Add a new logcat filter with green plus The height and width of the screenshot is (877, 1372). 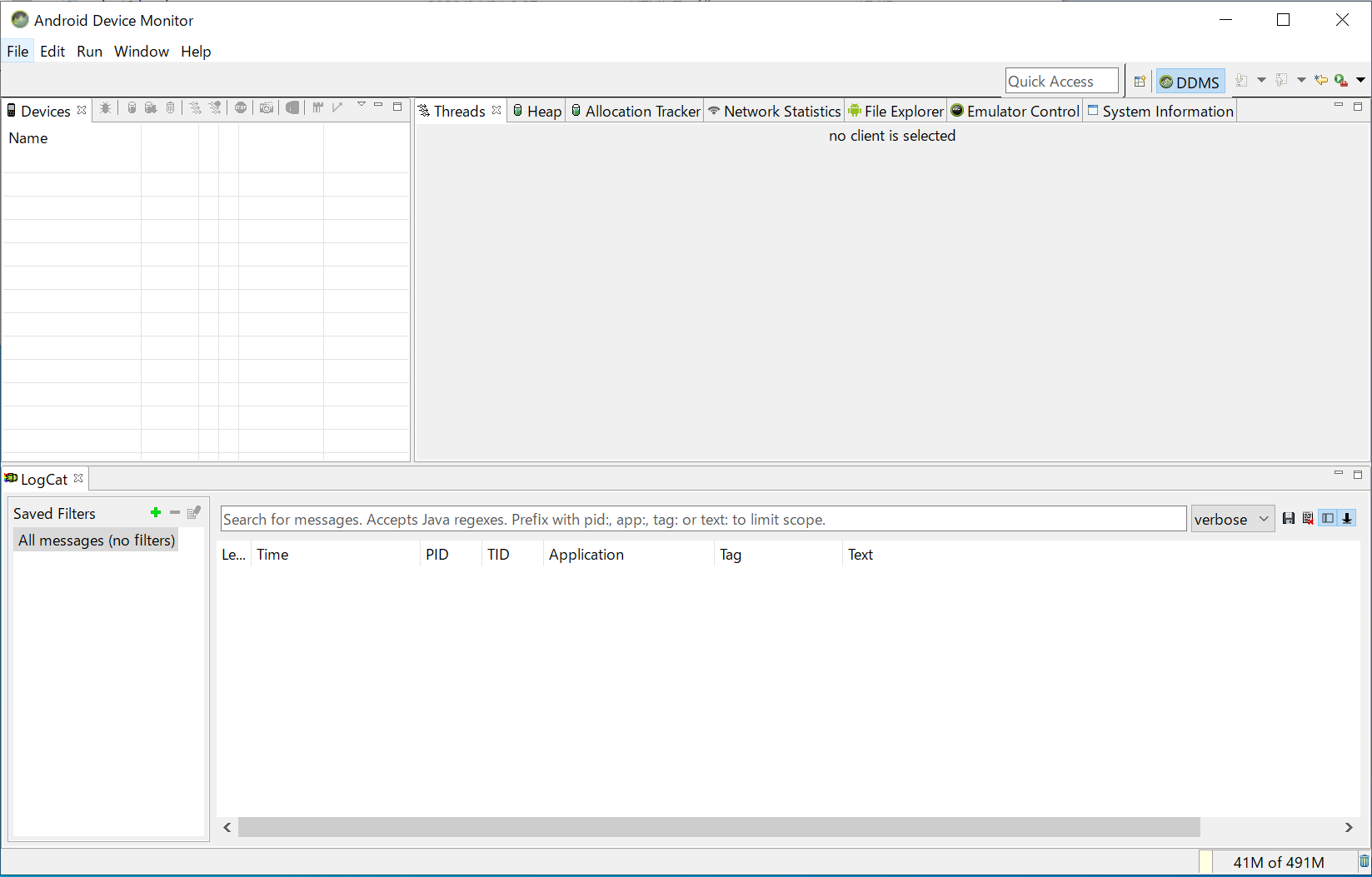156,513
